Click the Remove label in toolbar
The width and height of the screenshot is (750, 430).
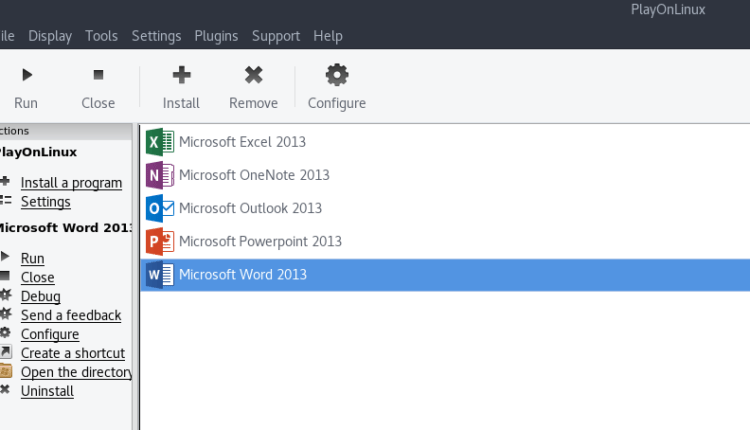click(x=254, y=103)
